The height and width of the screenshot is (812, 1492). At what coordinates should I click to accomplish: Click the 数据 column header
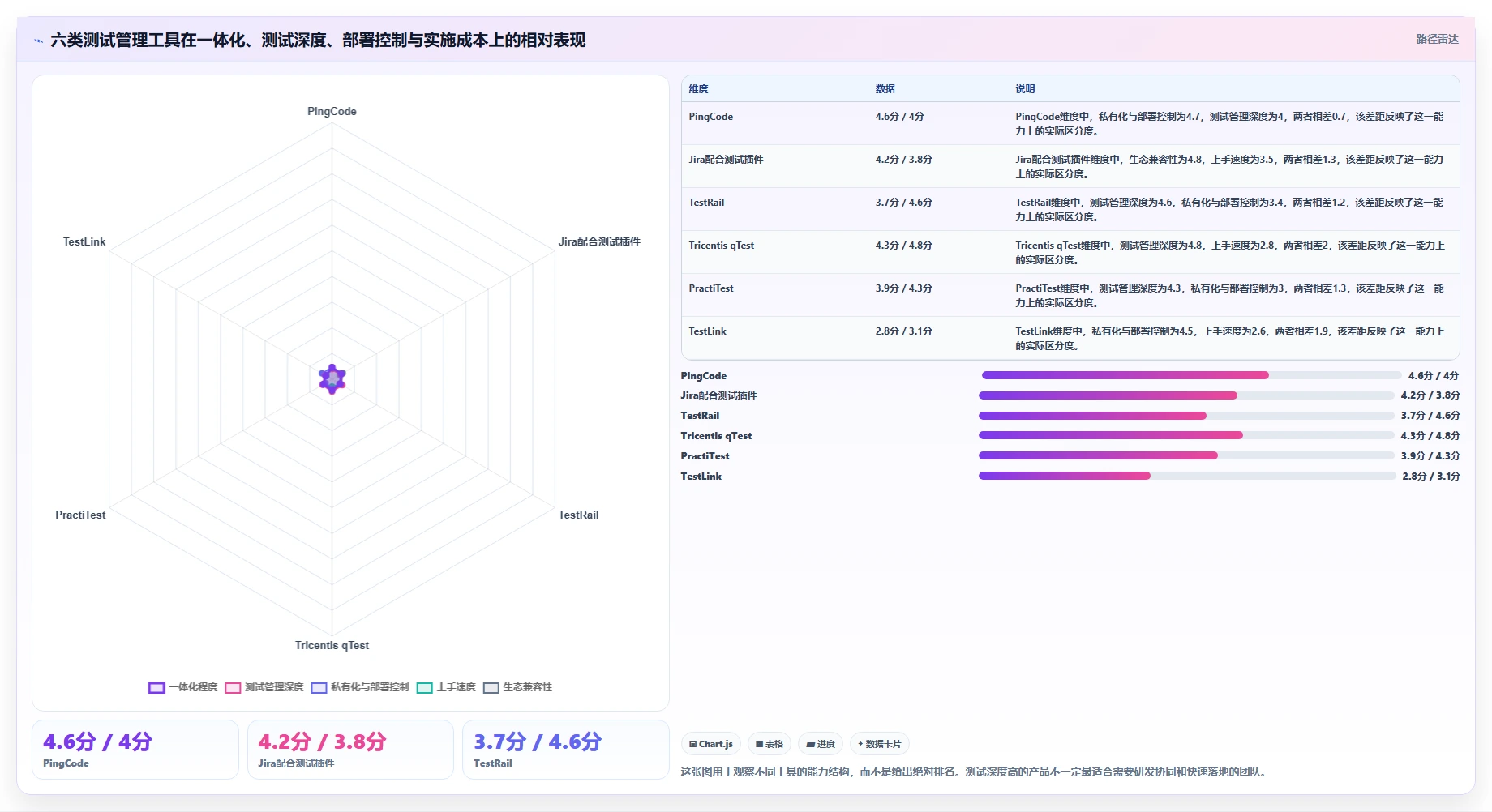(x=885, y=89)
